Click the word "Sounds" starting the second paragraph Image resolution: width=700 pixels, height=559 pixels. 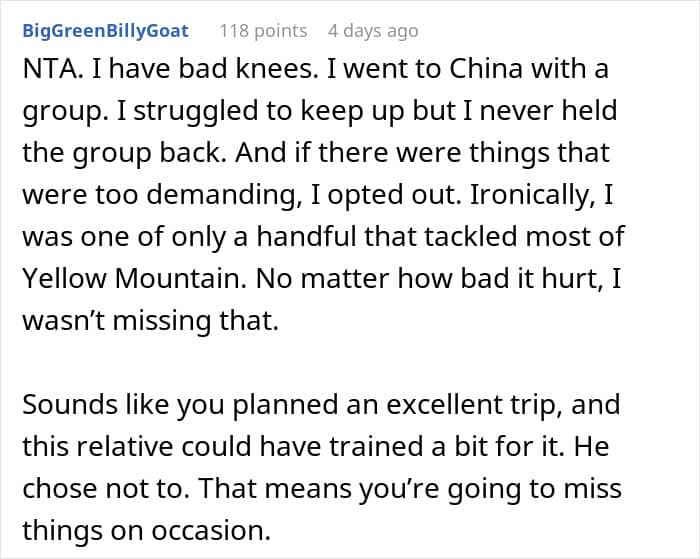tap(69, 405)
